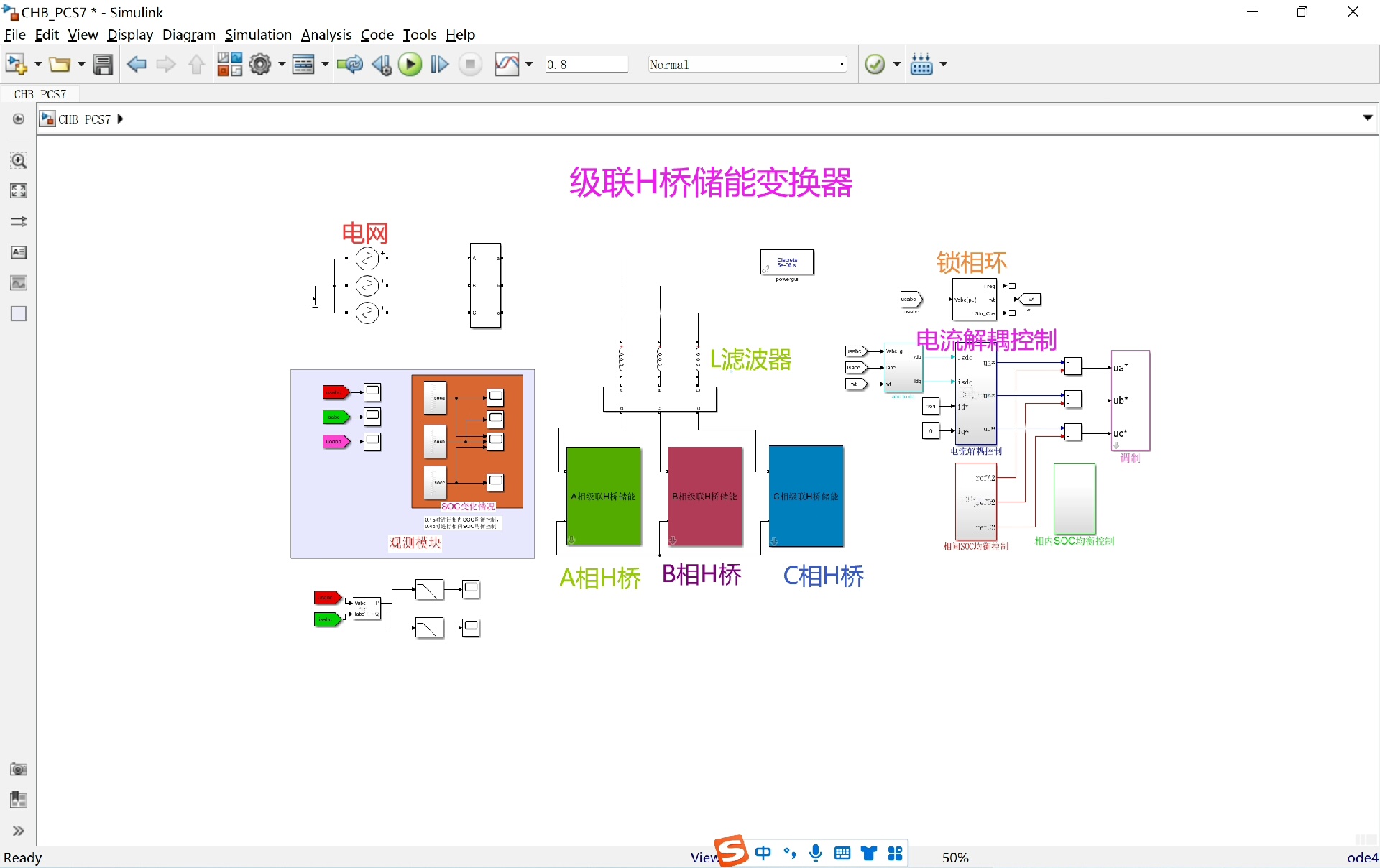Select the Annotation text tool in the palette
1380x868 pixels.
(x=19, y=252)
